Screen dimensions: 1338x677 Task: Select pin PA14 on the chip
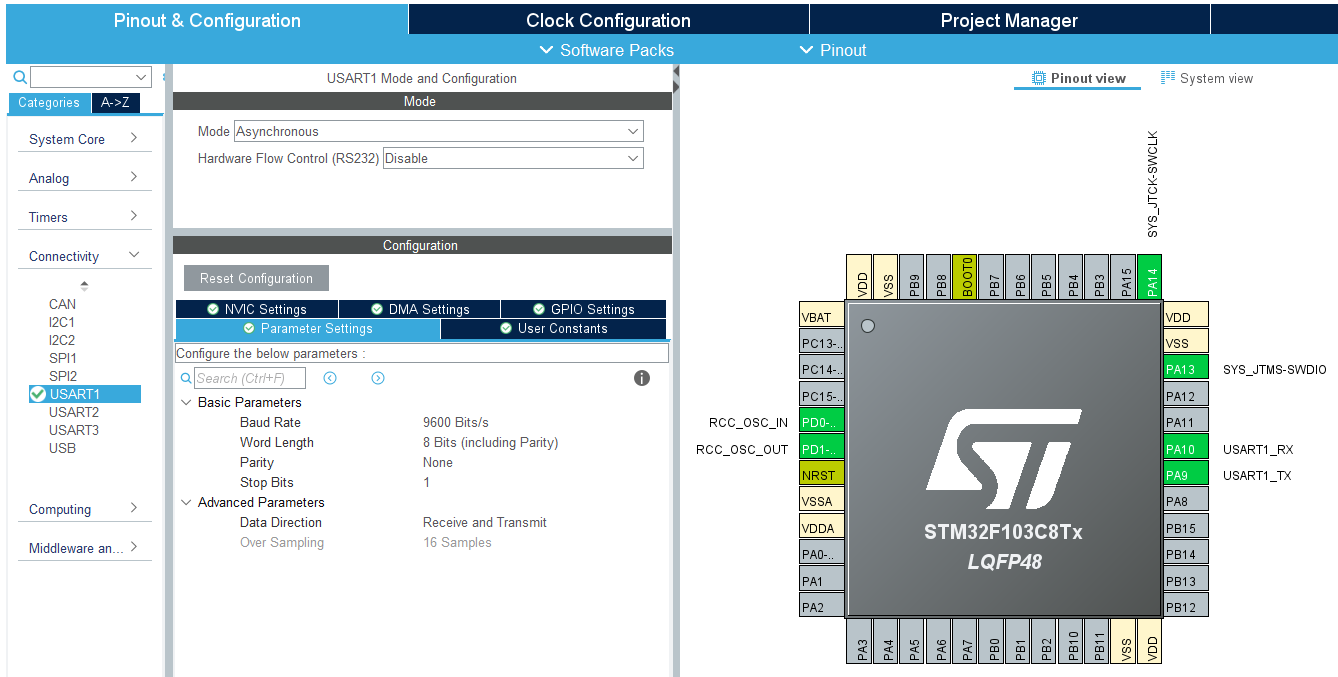coord(1150,276)
